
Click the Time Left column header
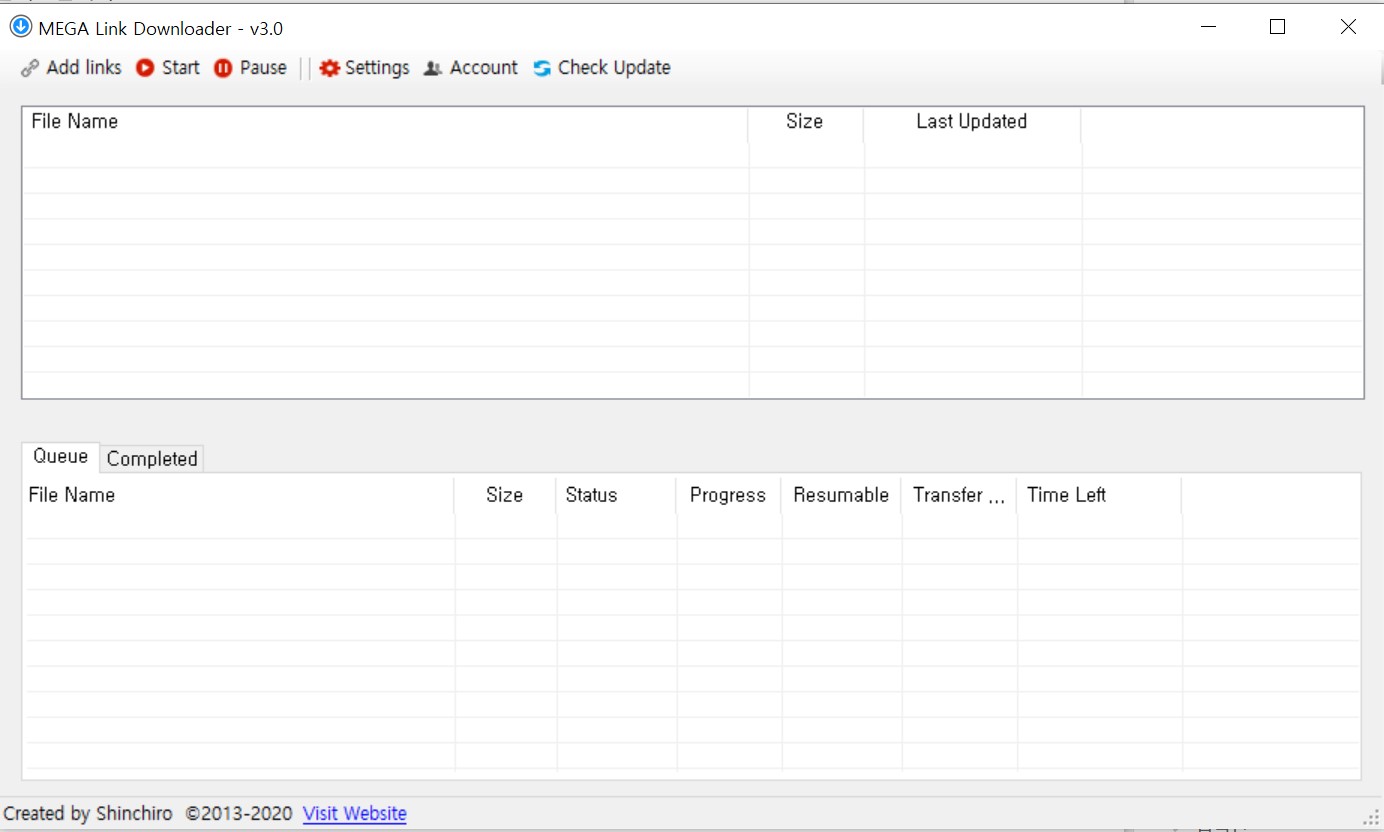1099,495
